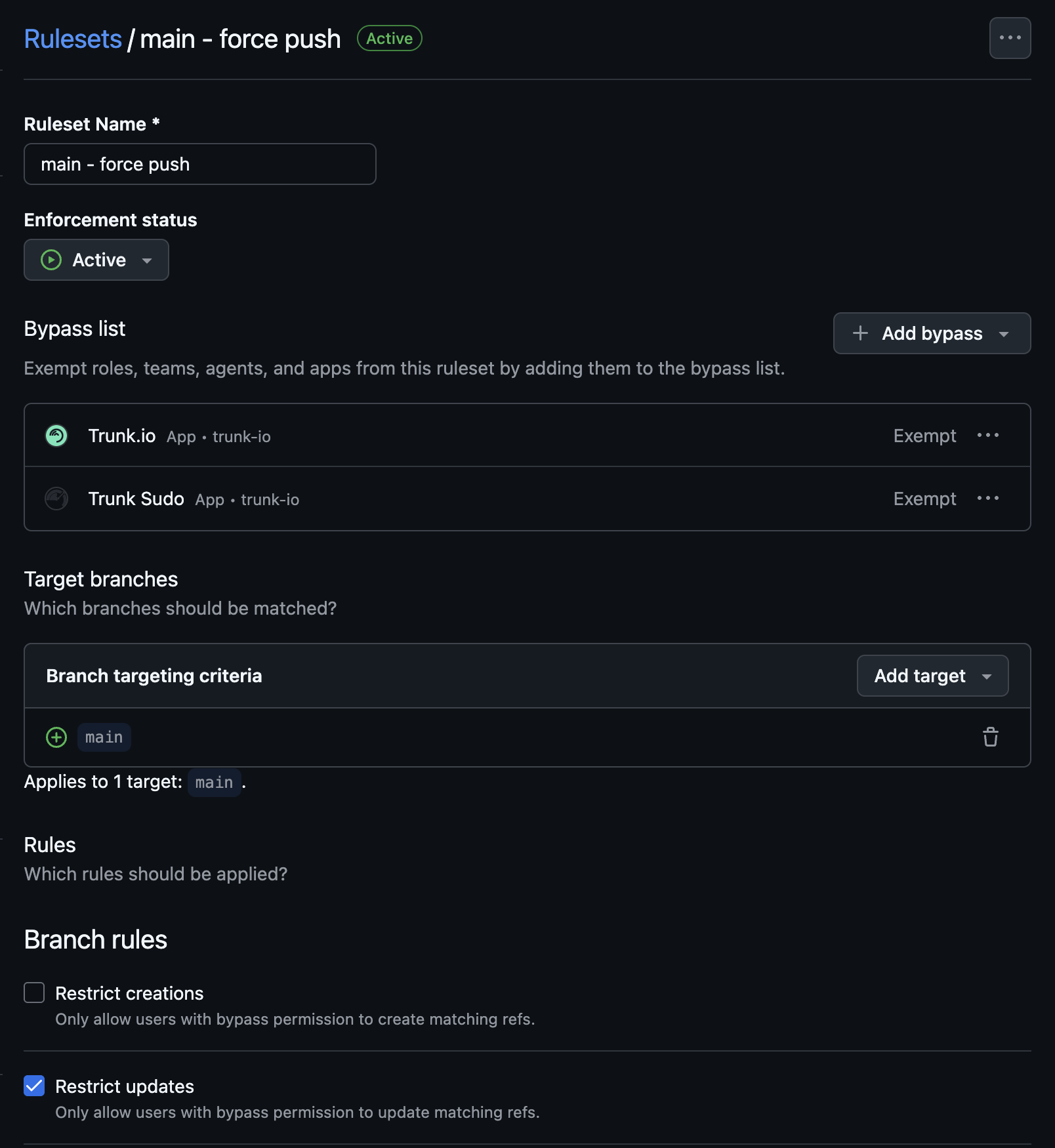Screen dimensions: 1055x1148
Task: Click the green plus icon to add branch inclusion
Action: click(56, 737)
